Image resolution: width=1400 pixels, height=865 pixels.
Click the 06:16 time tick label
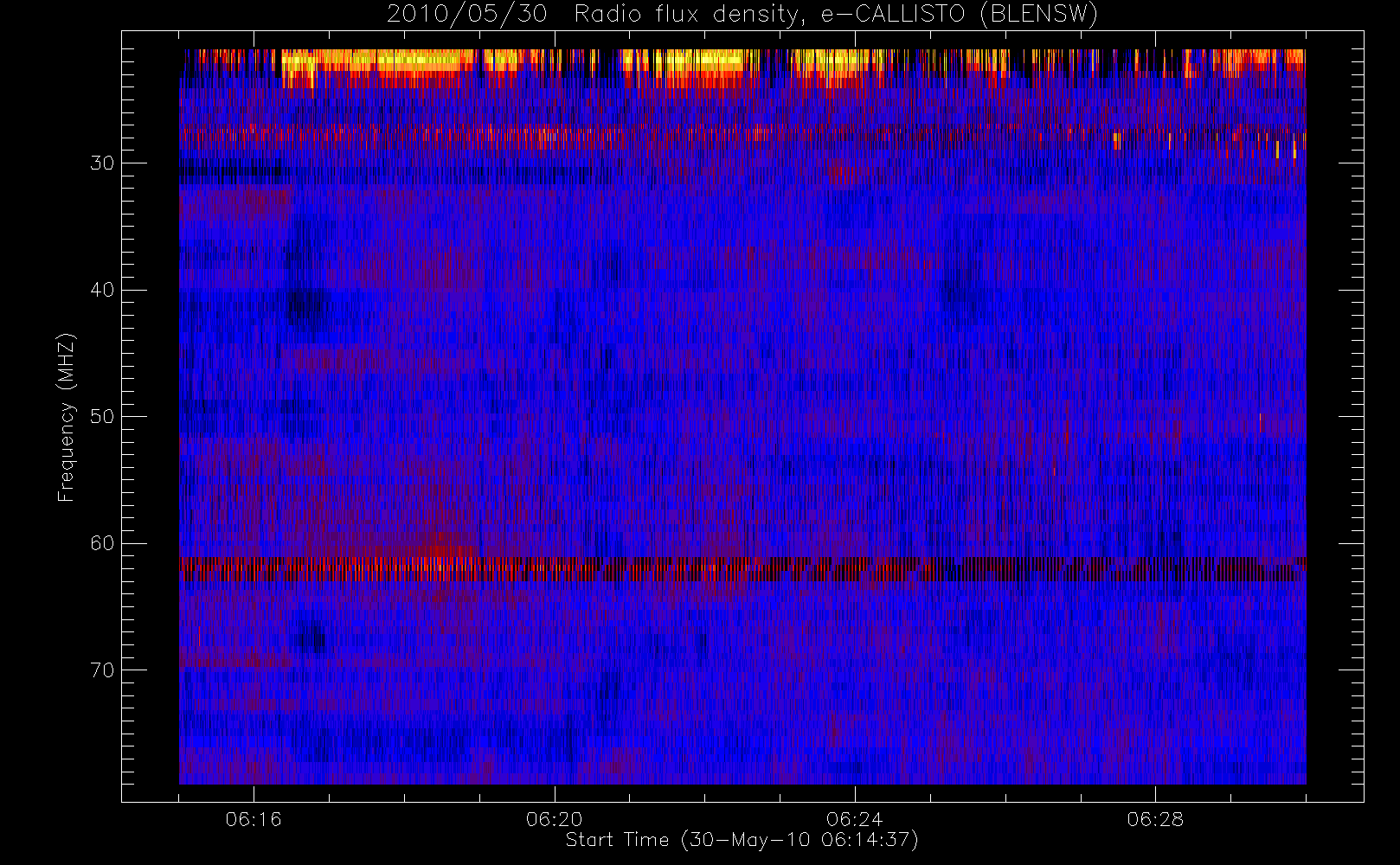[254, 819]
